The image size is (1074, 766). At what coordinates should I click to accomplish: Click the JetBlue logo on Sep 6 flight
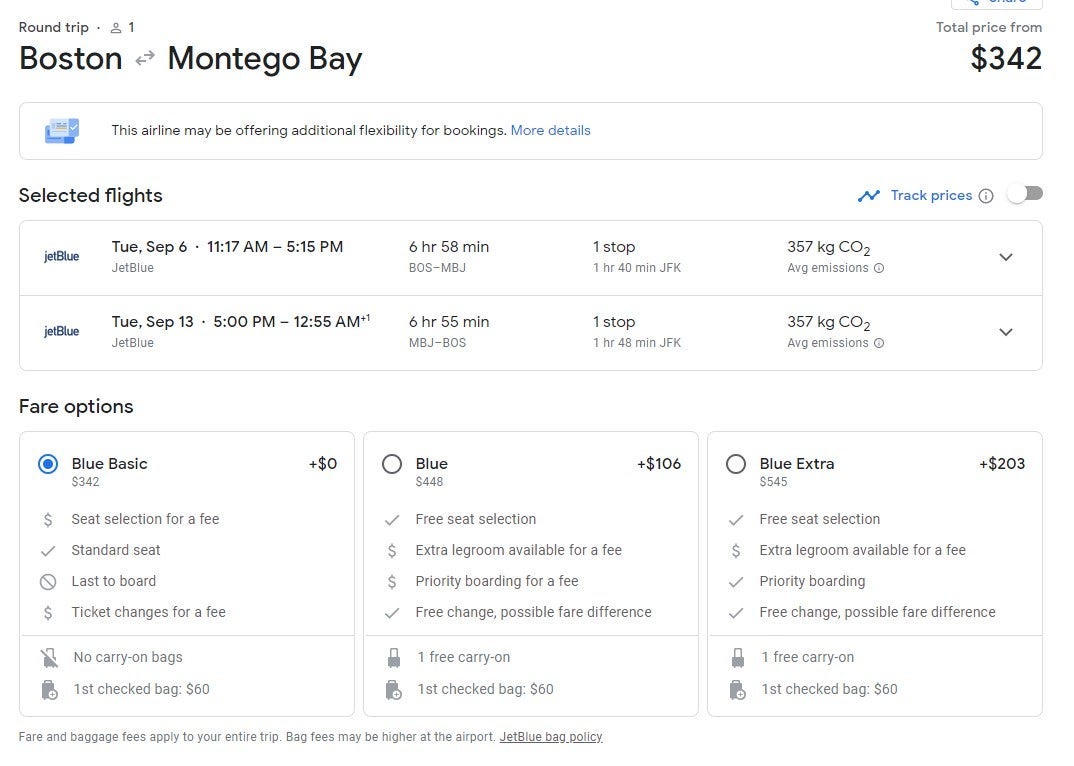[x=62, y=257]
